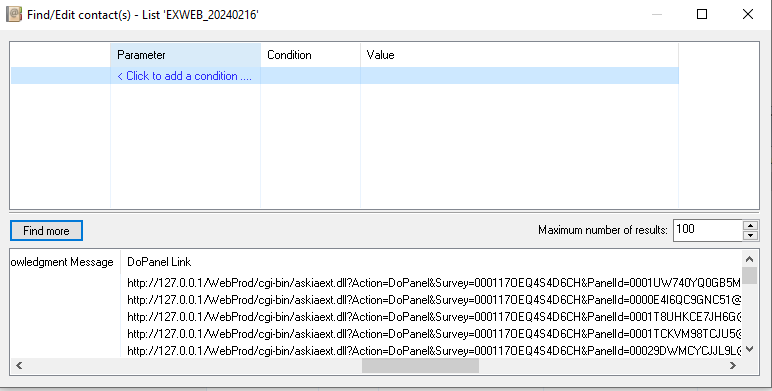Select the Condition column header
Image resolution: width=772 pixels, height=391 pixels.
pyautogui.click(x=311, y=55)
